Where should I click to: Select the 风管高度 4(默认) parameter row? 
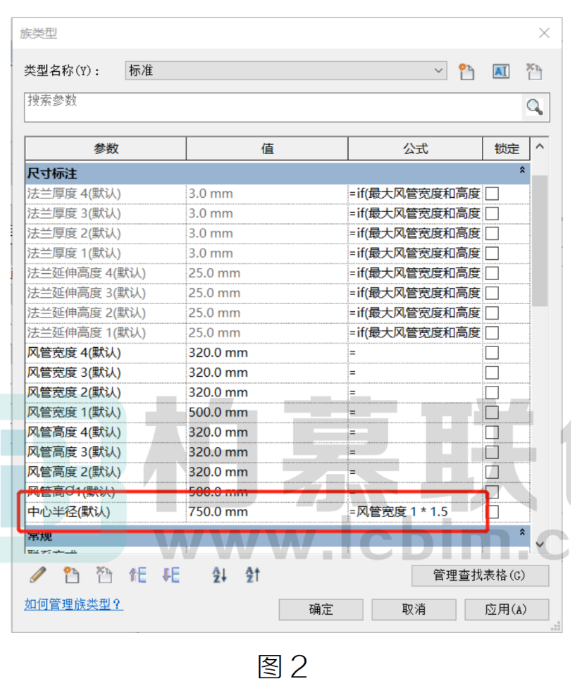tap(277, 432)
